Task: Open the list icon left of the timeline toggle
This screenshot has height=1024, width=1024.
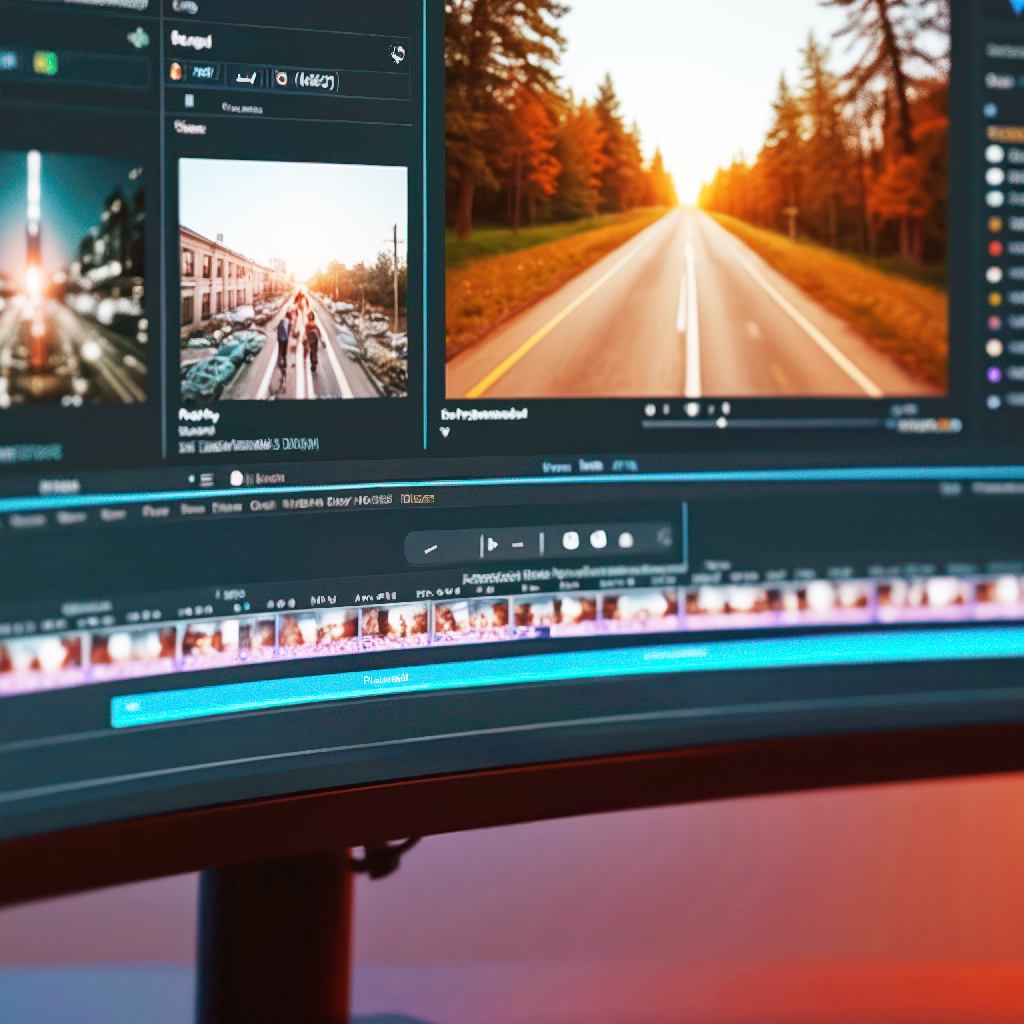Action: (x=205, y=480)
